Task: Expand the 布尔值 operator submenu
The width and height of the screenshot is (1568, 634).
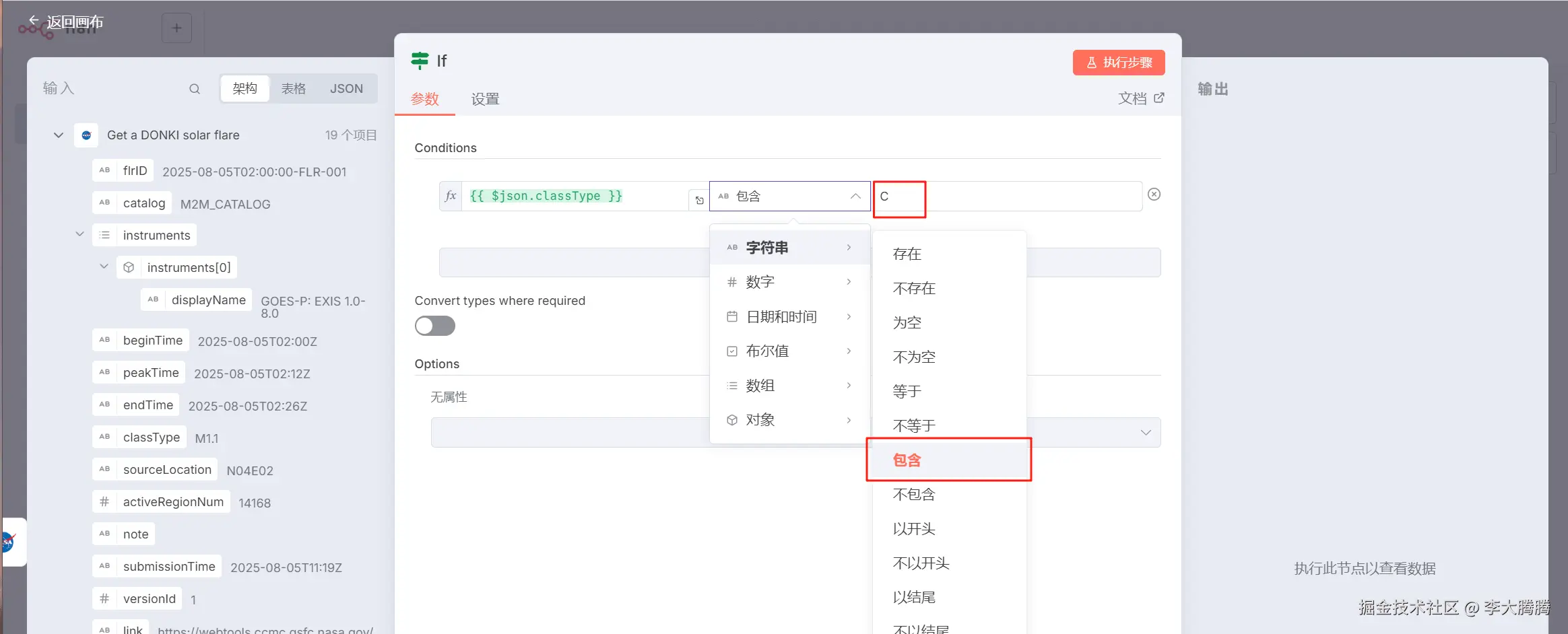Action: click(x=789, y=351)
